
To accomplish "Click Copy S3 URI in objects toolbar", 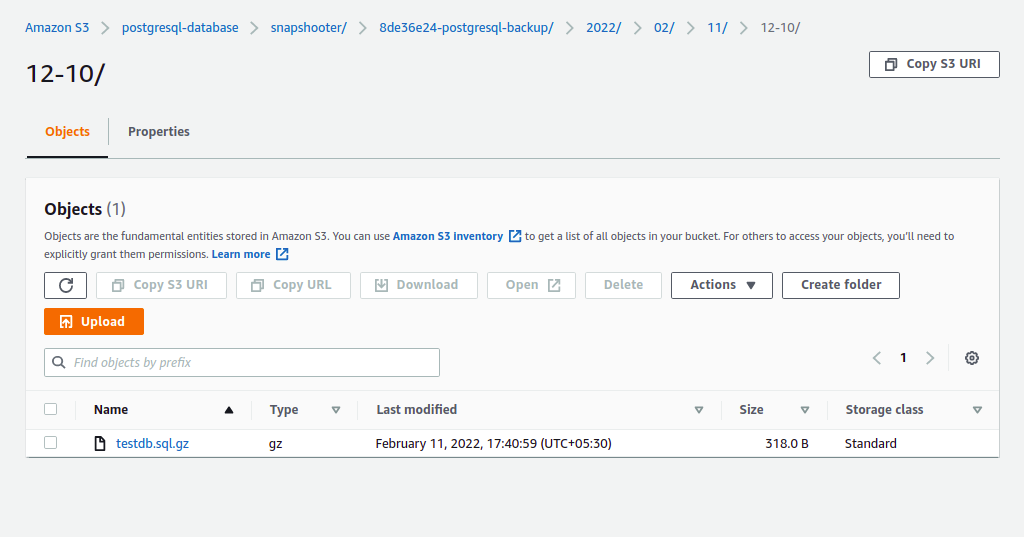I will (161, 285).
